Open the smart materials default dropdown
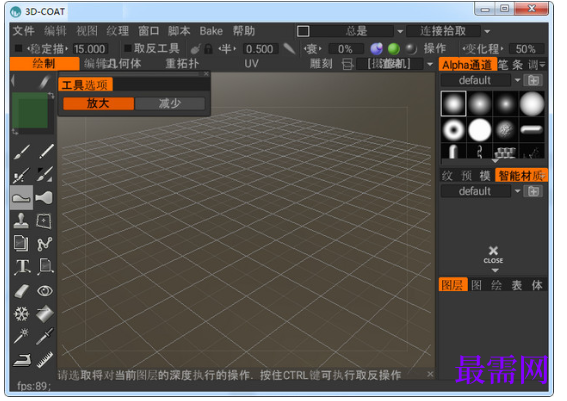 point(517,191)
